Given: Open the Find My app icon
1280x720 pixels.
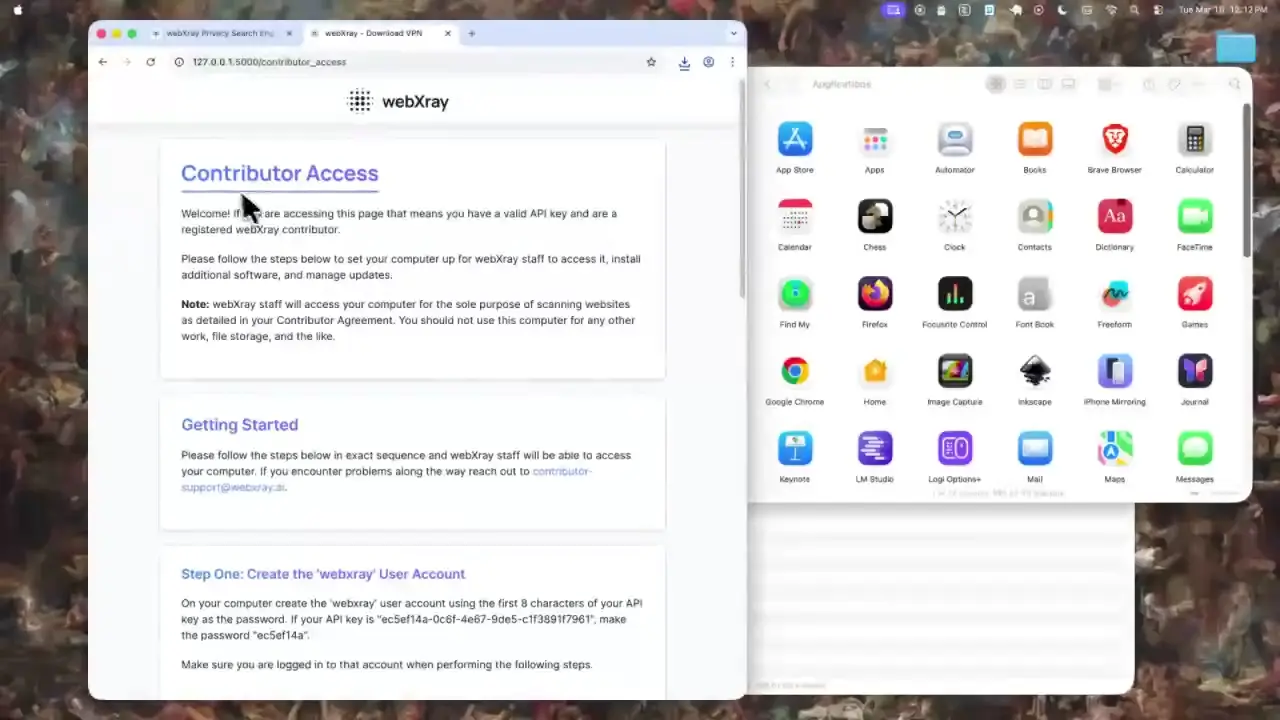Looking at the screenshot, I should (795, 293).
